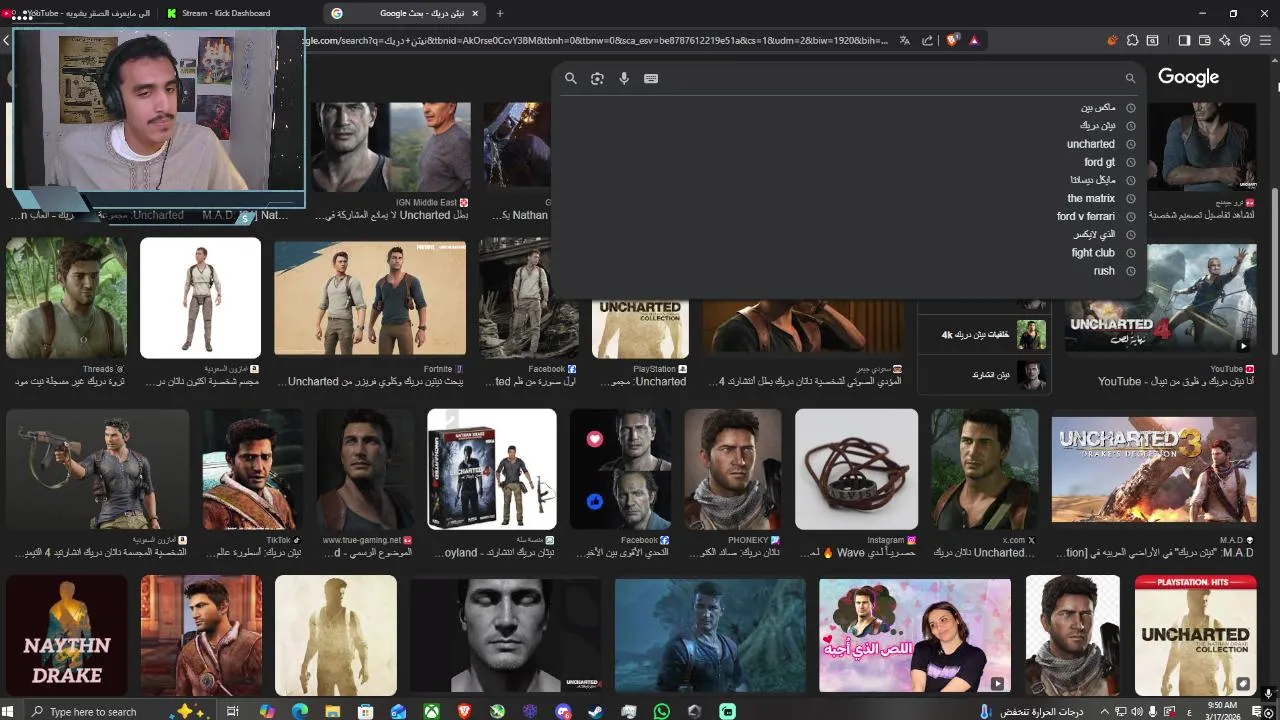Open Google Lens image search
The image size is (1280, 720).
597,78
